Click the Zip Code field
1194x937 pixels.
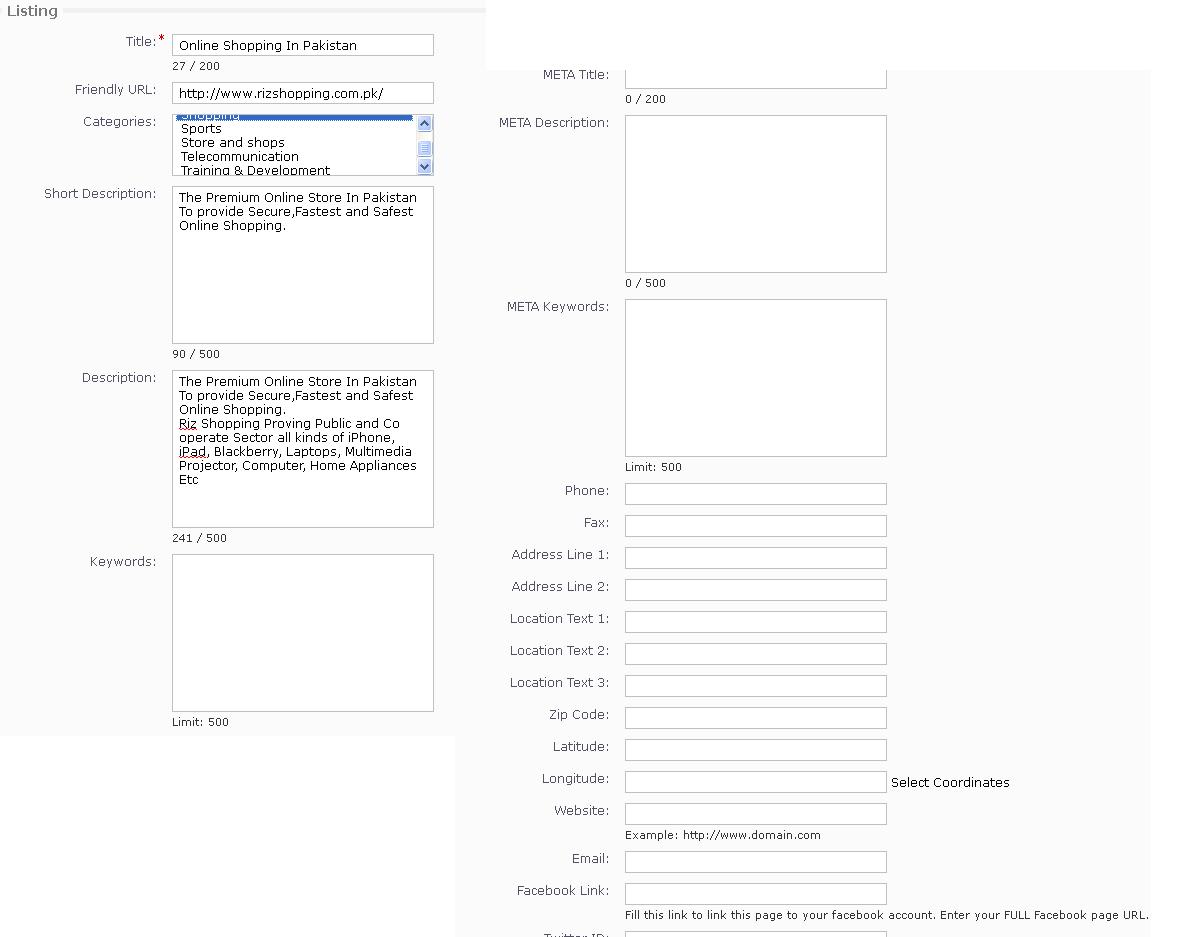pos(755,718)
